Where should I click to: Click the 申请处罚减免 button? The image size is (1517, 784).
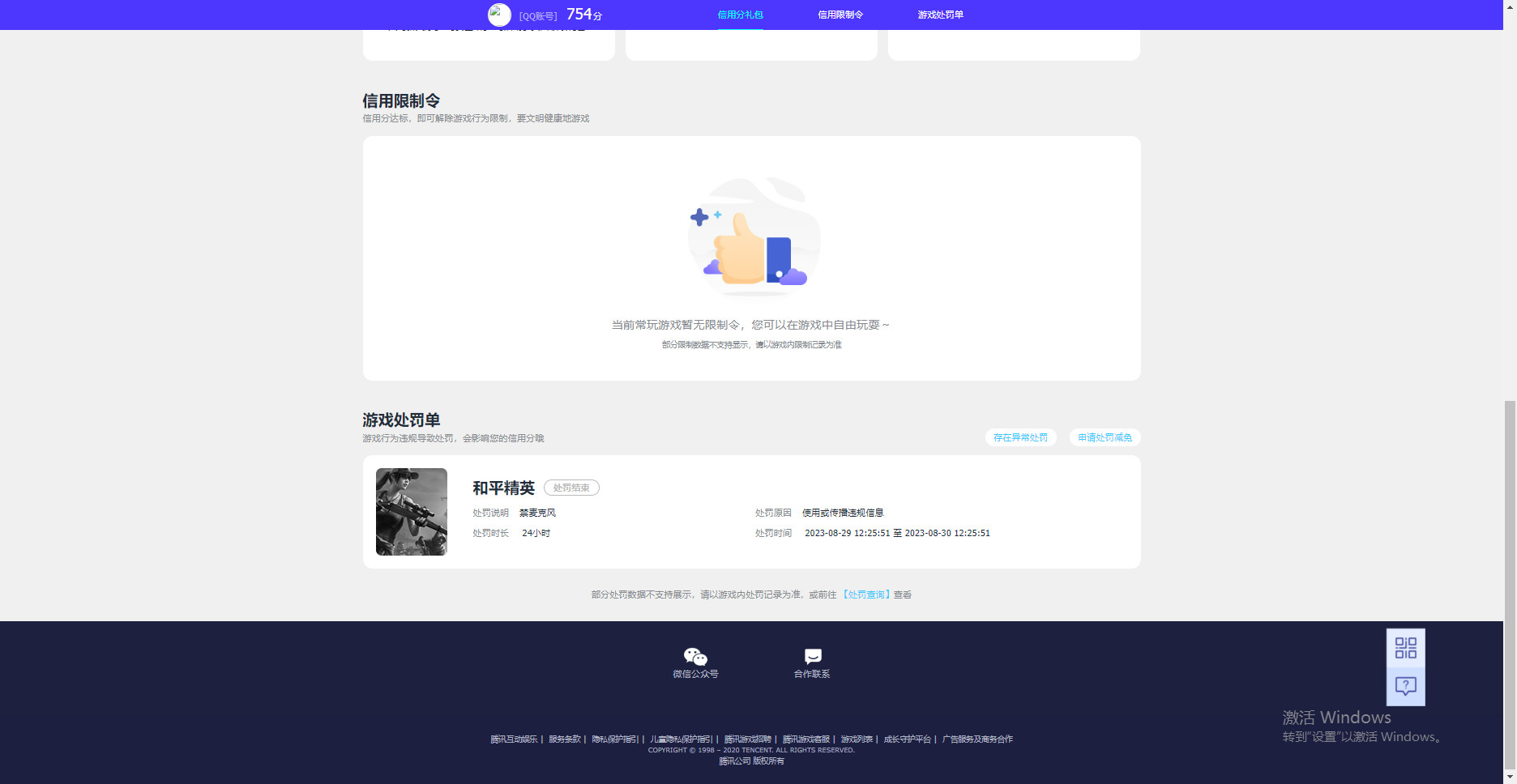tap(1105, 437)
